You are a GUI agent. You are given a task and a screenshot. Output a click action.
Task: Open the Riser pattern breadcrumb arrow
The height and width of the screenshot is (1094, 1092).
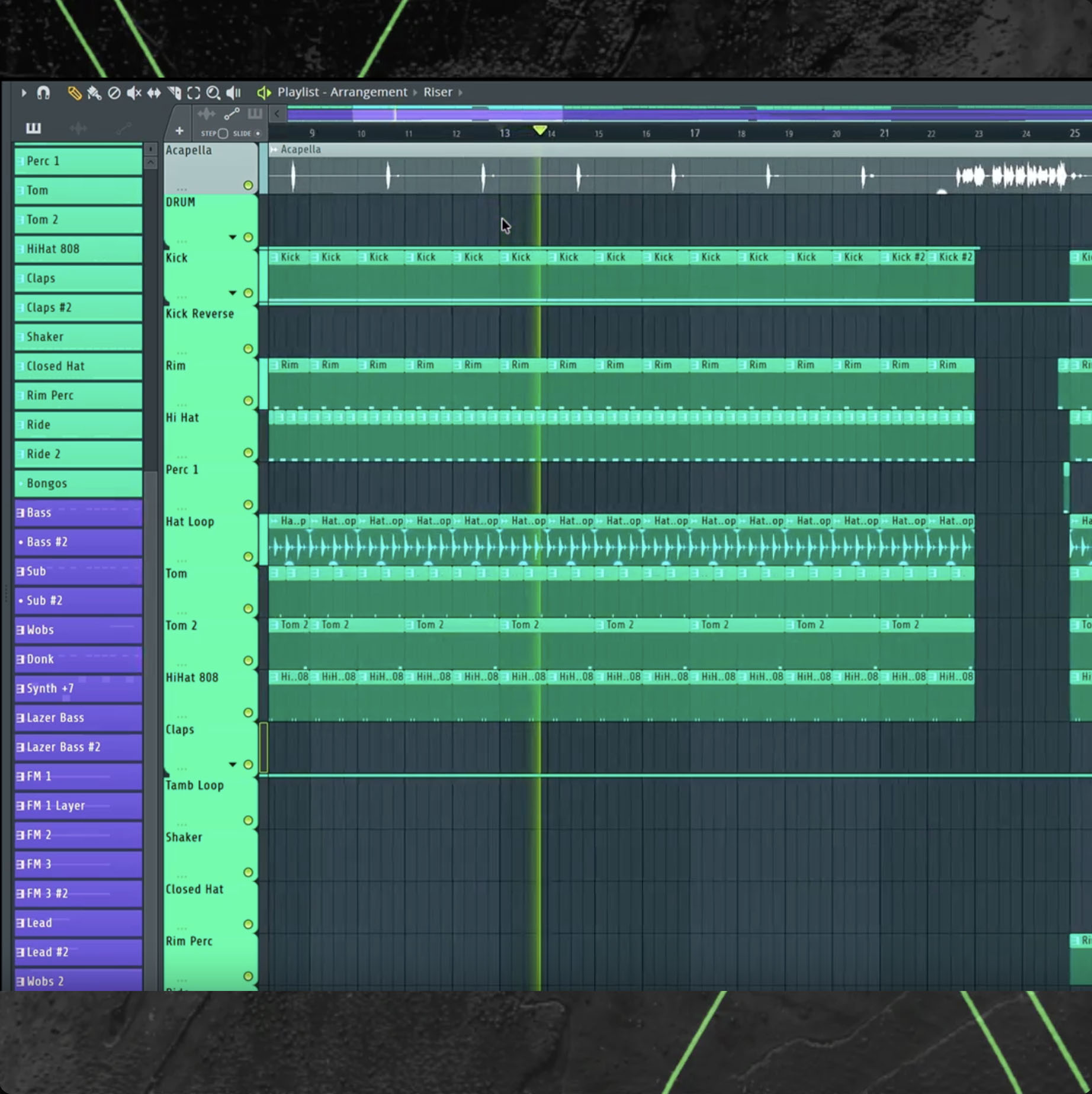click(460, 92)
